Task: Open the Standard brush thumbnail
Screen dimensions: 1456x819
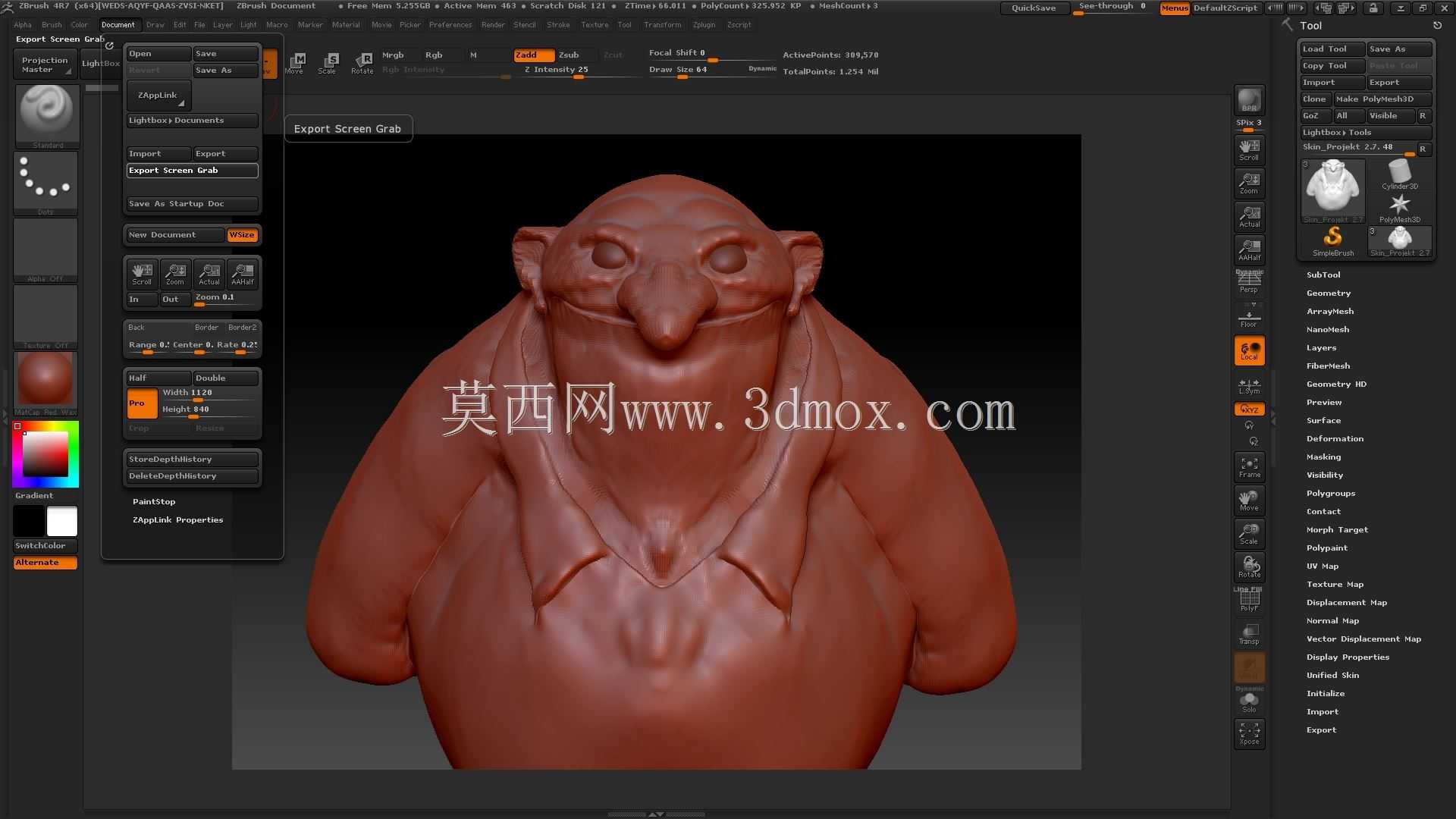Action: pos(46,116)
